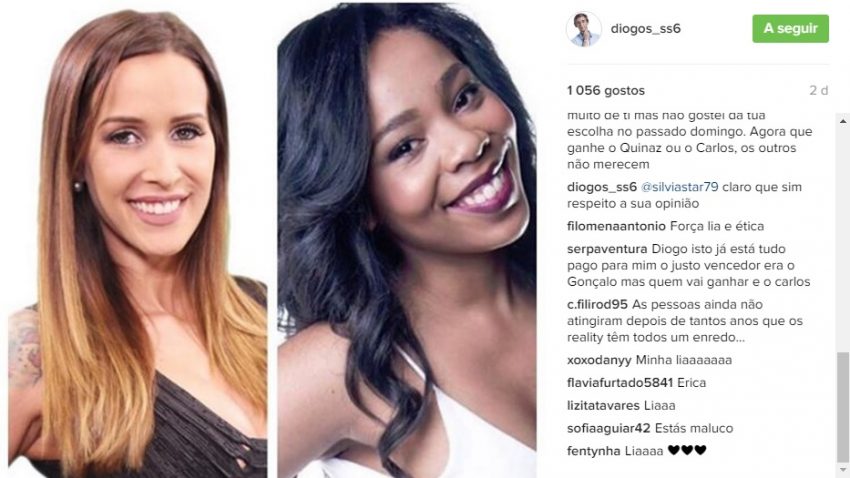This screenshot has height=478, width=850.
Task: Toggle the green "A seguir" following button
Action: pos(790,28)
